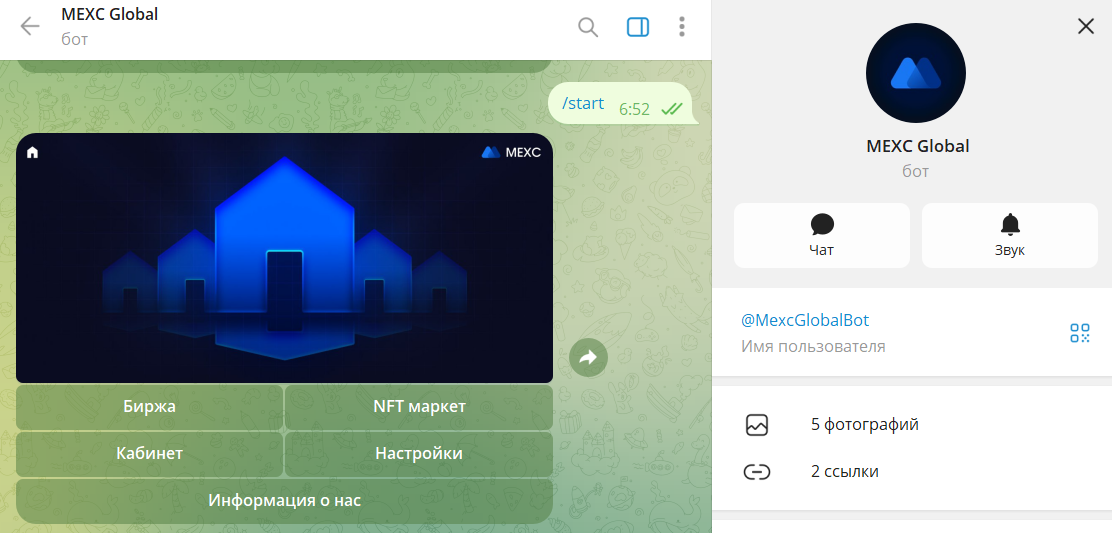Viewport: 1112px width, 533px height.
Task: Close the bot info panel
Action: 1086,27
